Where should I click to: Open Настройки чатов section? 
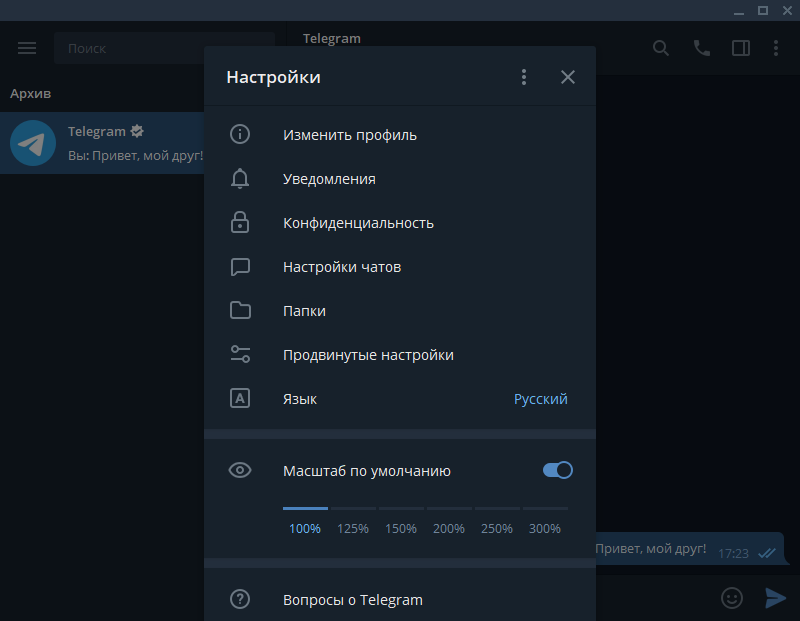(400, 266)
